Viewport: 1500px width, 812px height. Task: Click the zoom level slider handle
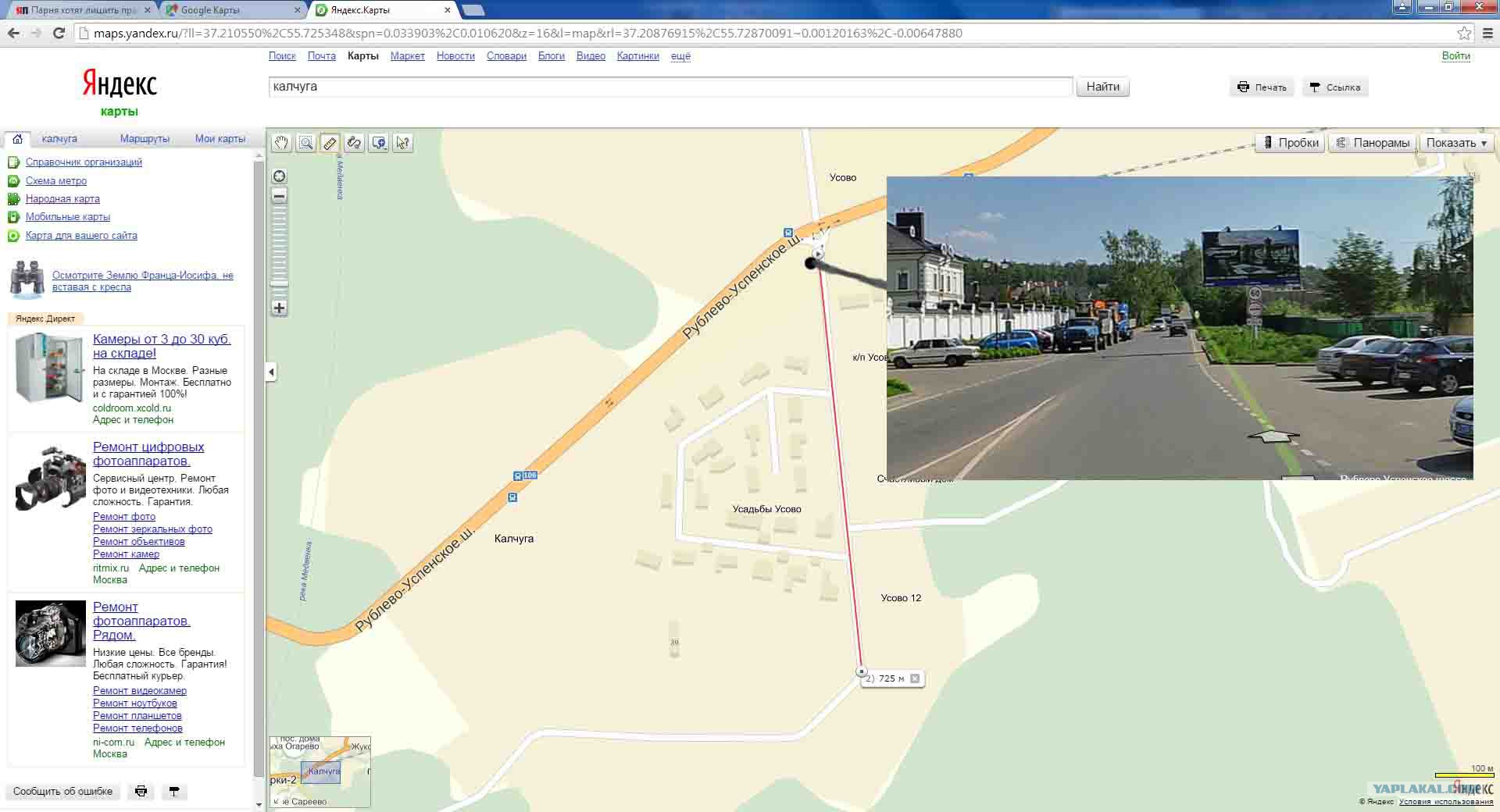pos(279,283)
